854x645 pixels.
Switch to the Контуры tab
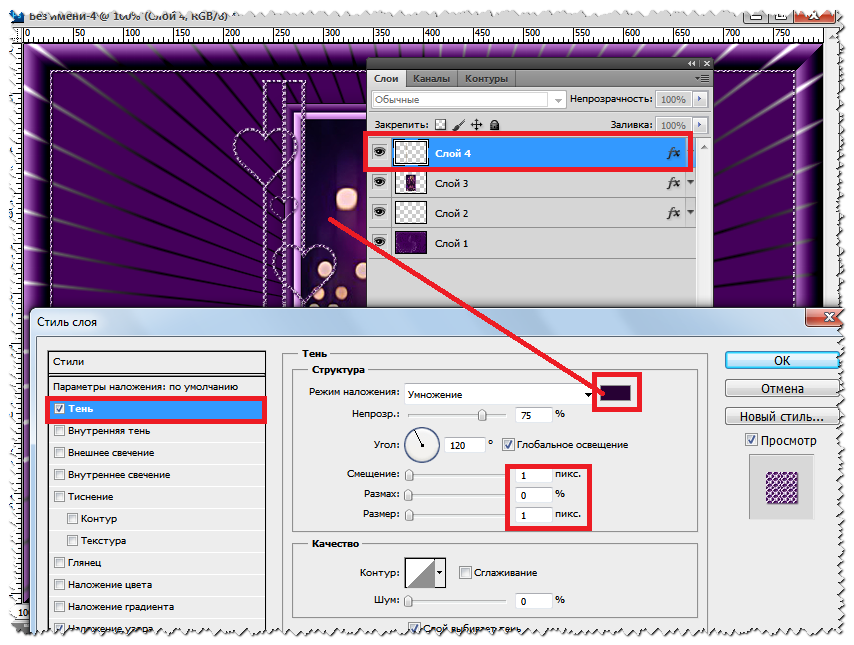486,78
